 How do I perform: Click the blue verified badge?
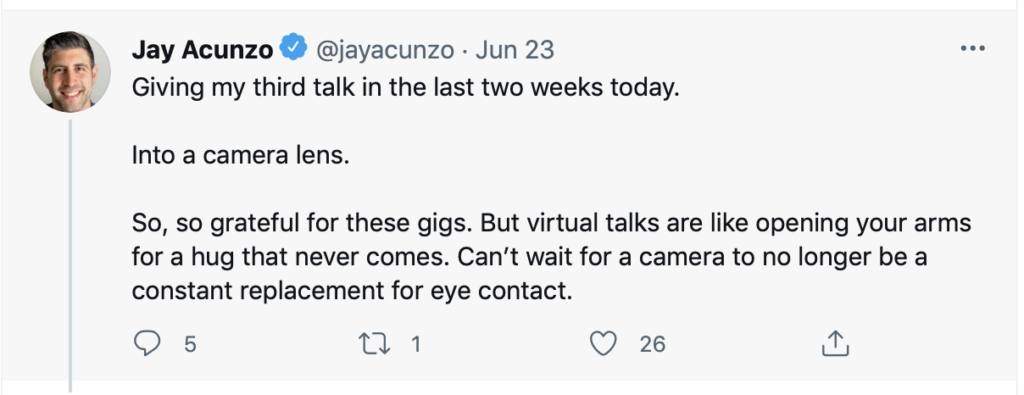[x=294, y=47]
